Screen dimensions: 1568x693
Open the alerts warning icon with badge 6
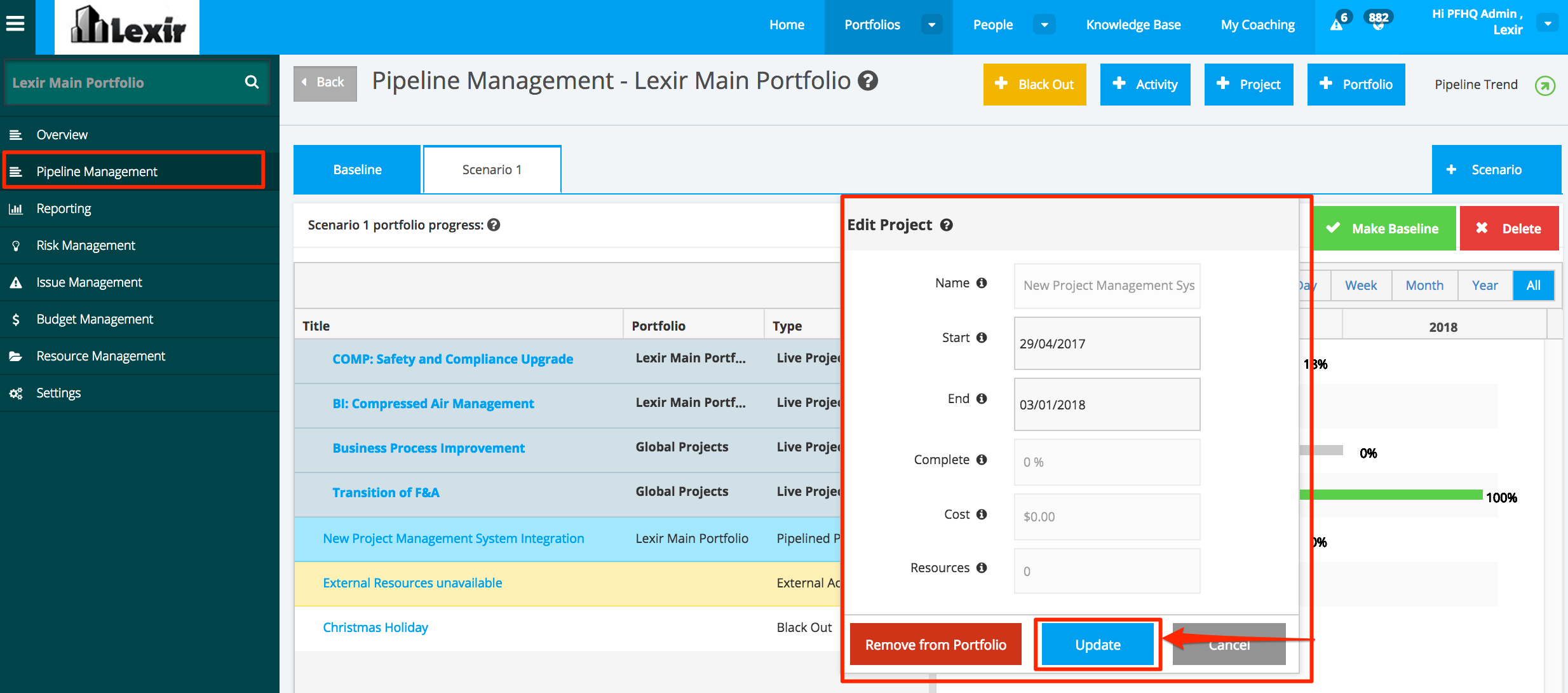1337,24
